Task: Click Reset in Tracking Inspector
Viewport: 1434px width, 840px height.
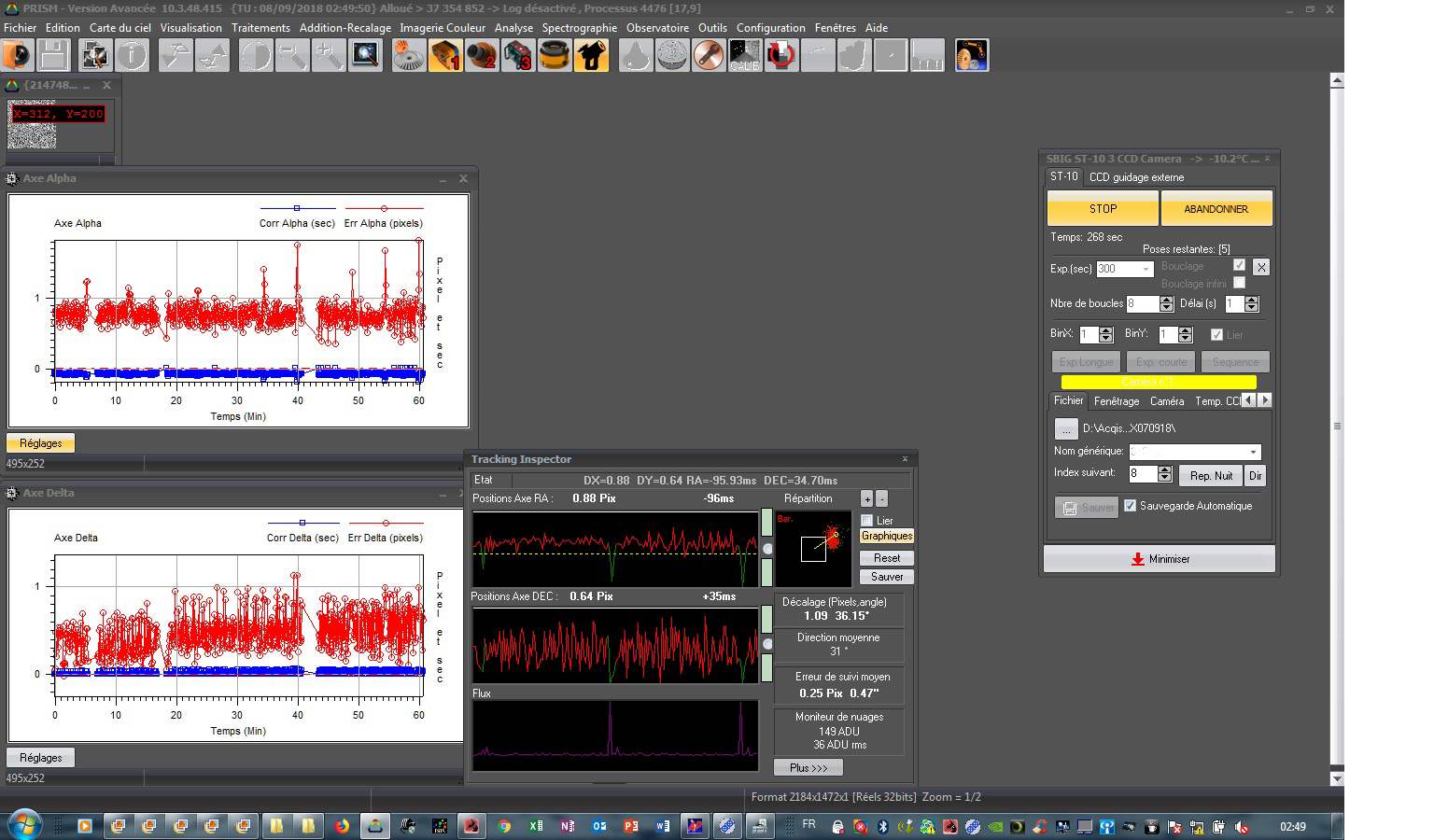Action: (x=886, y=558)
